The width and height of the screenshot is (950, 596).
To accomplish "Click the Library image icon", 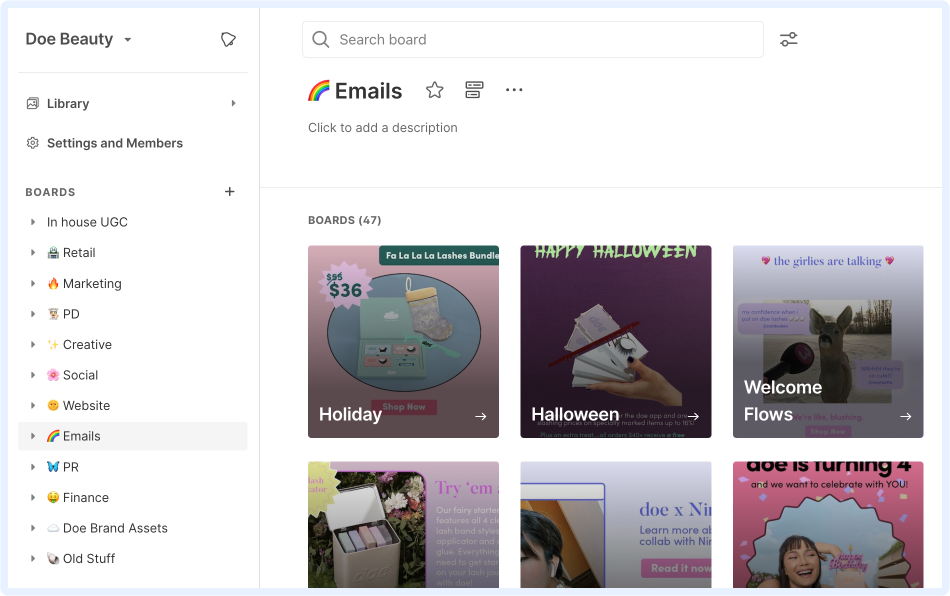I will point(33,104).
